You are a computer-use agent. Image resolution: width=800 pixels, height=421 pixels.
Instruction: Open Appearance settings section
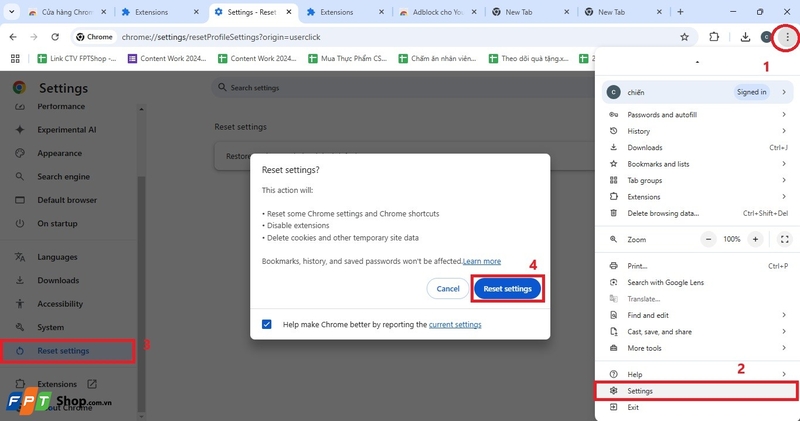coord(59,153)
